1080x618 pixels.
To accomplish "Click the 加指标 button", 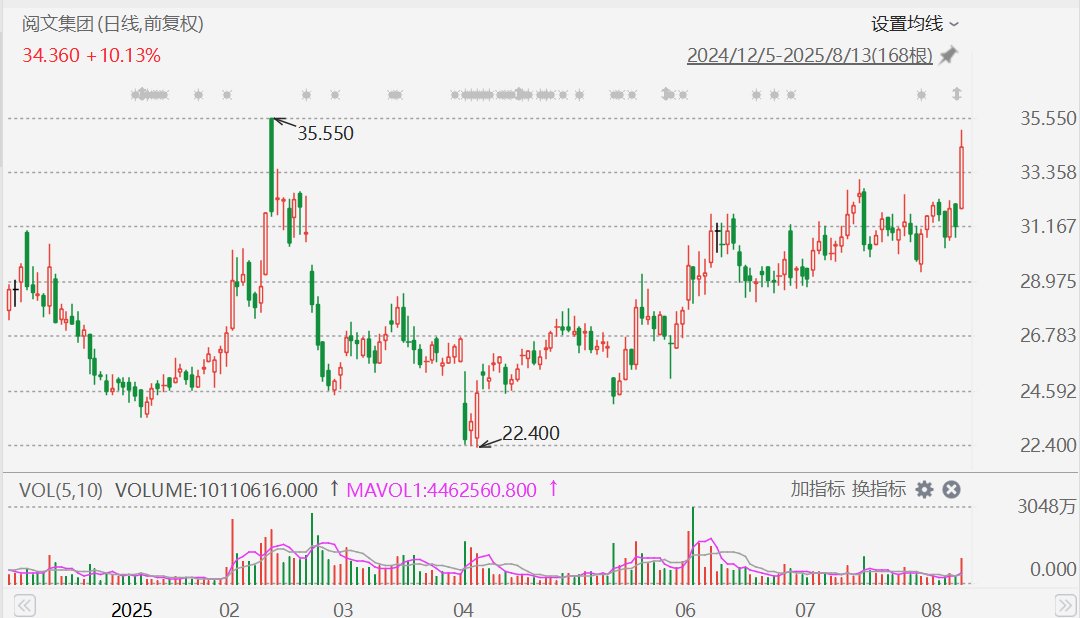I will tap(817, 489).
